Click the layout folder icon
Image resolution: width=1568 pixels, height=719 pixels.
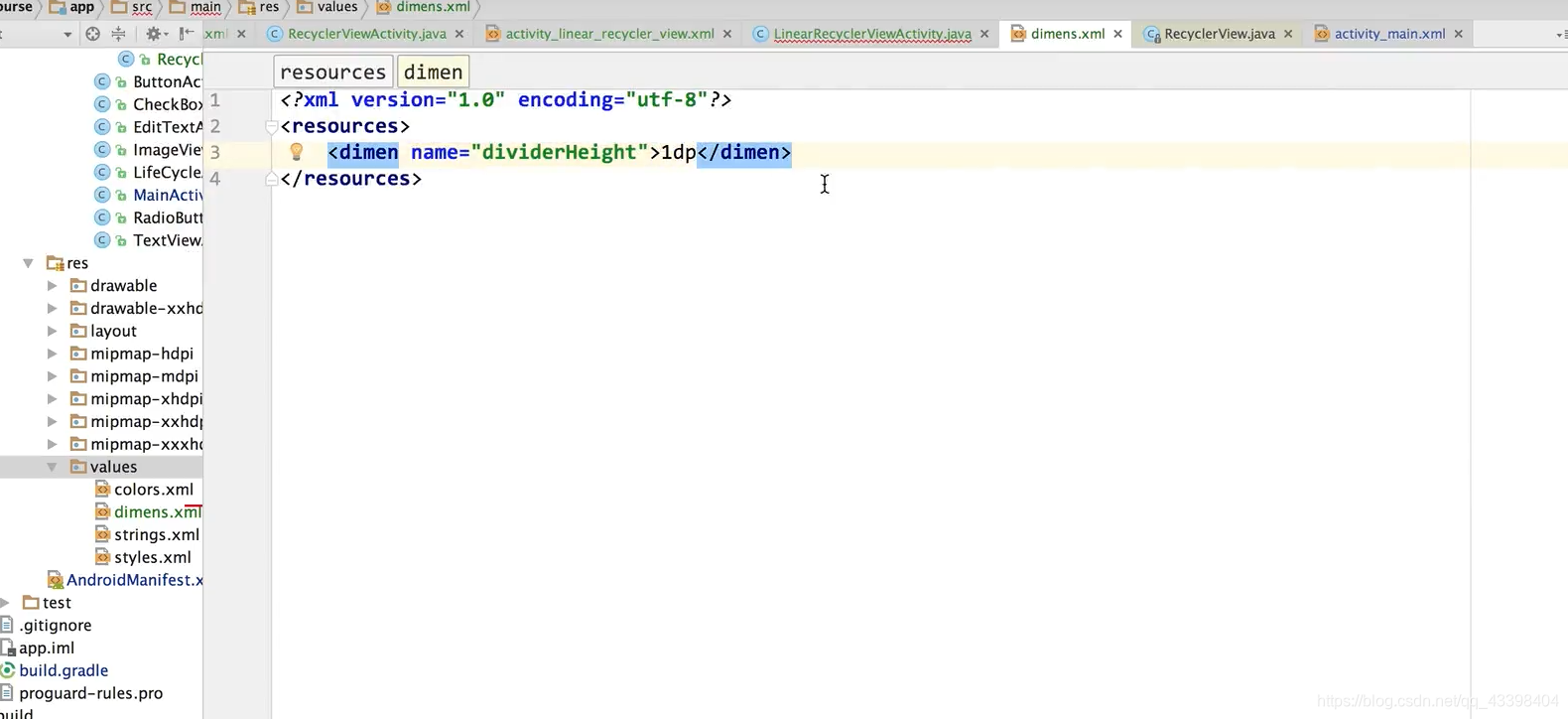tap(78, 331)
